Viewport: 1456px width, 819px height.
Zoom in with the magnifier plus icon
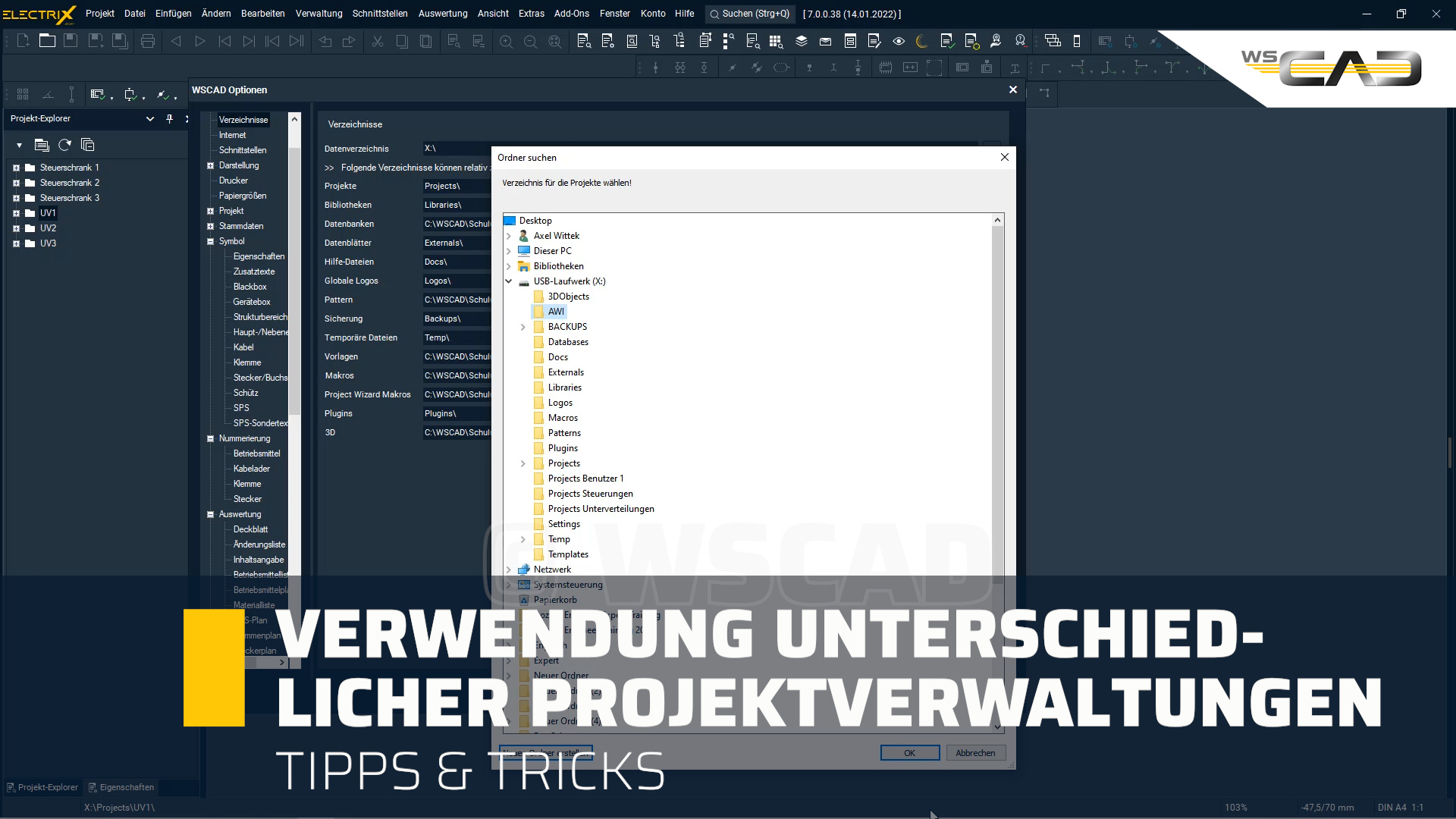pyautogui.click(x=507, y=42)
